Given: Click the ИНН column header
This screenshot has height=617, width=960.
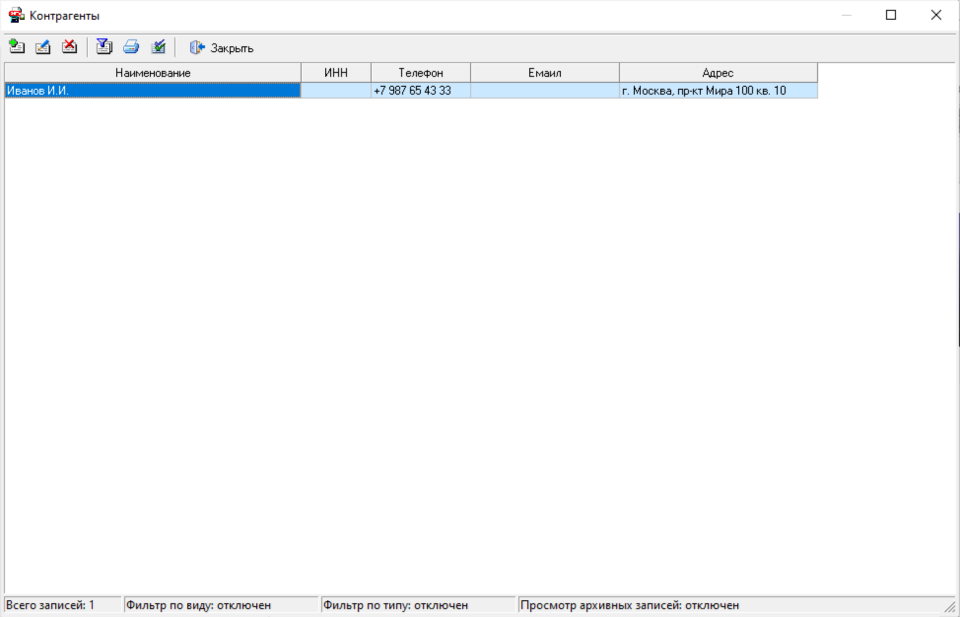Looking at the screenshot, I should coord(336,73).
